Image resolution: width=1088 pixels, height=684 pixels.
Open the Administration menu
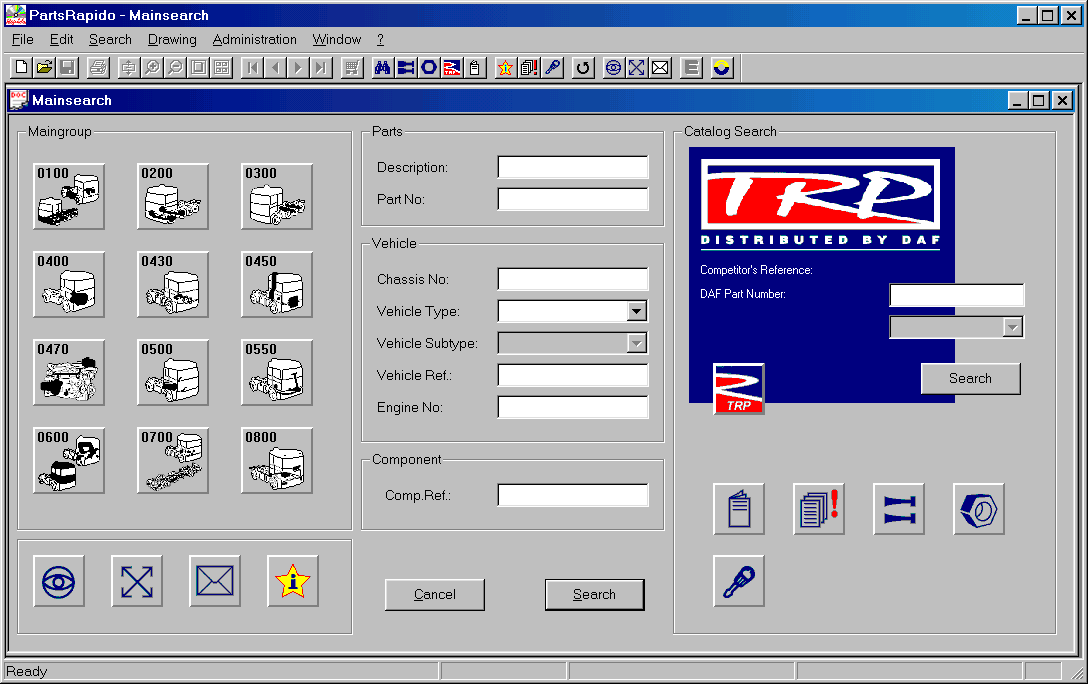click(255, 40)
